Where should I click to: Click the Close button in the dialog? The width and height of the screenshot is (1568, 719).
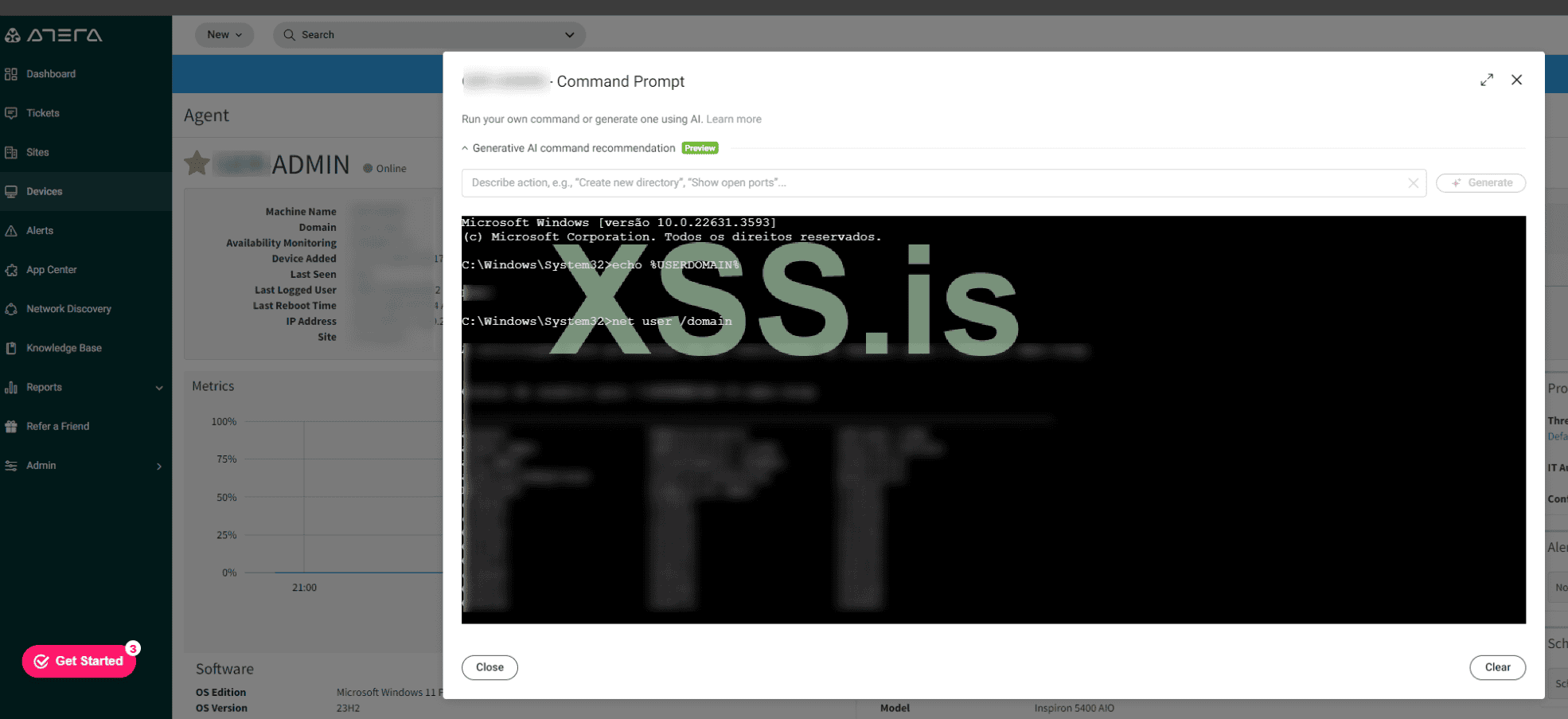[490, 667]
